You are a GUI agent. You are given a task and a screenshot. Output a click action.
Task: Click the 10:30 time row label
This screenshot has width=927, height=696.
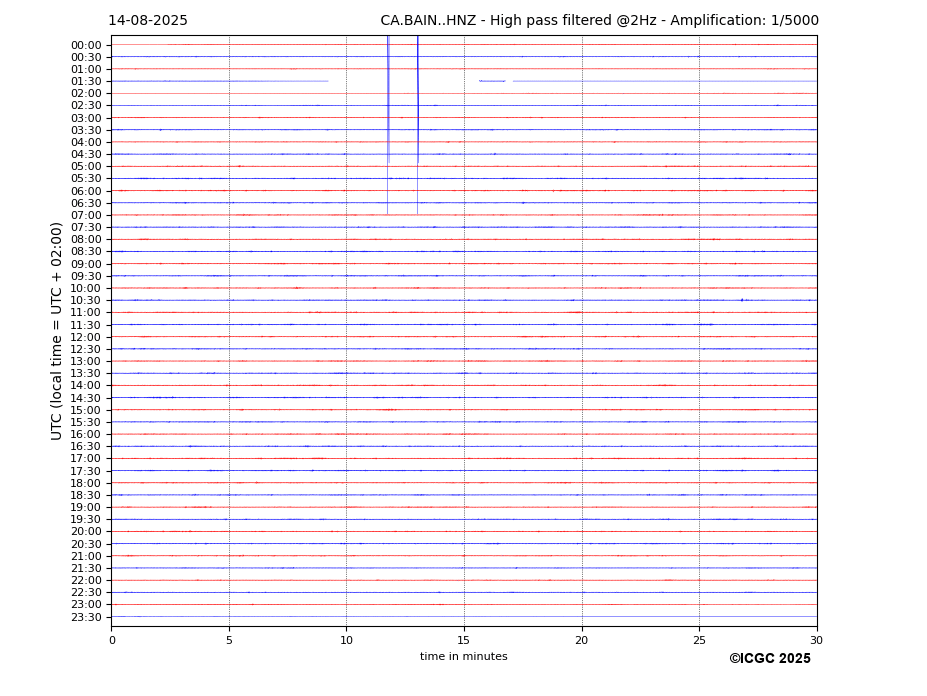(86, 301)
